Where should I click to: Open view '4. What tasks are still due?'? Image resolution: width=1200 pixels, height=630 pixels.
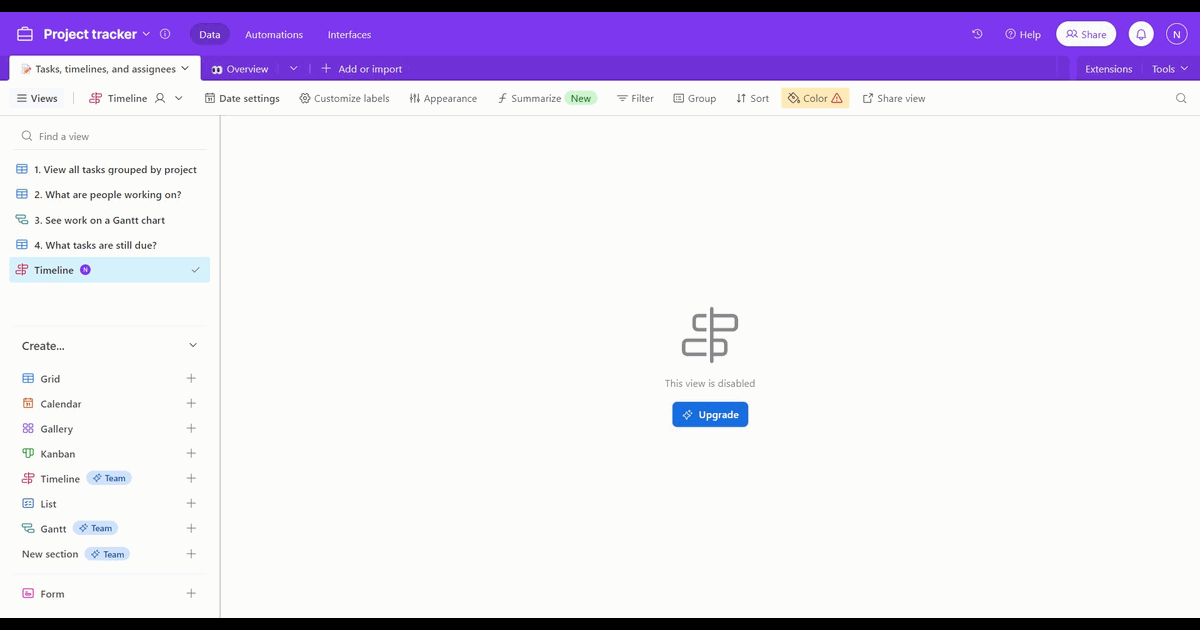110,244
